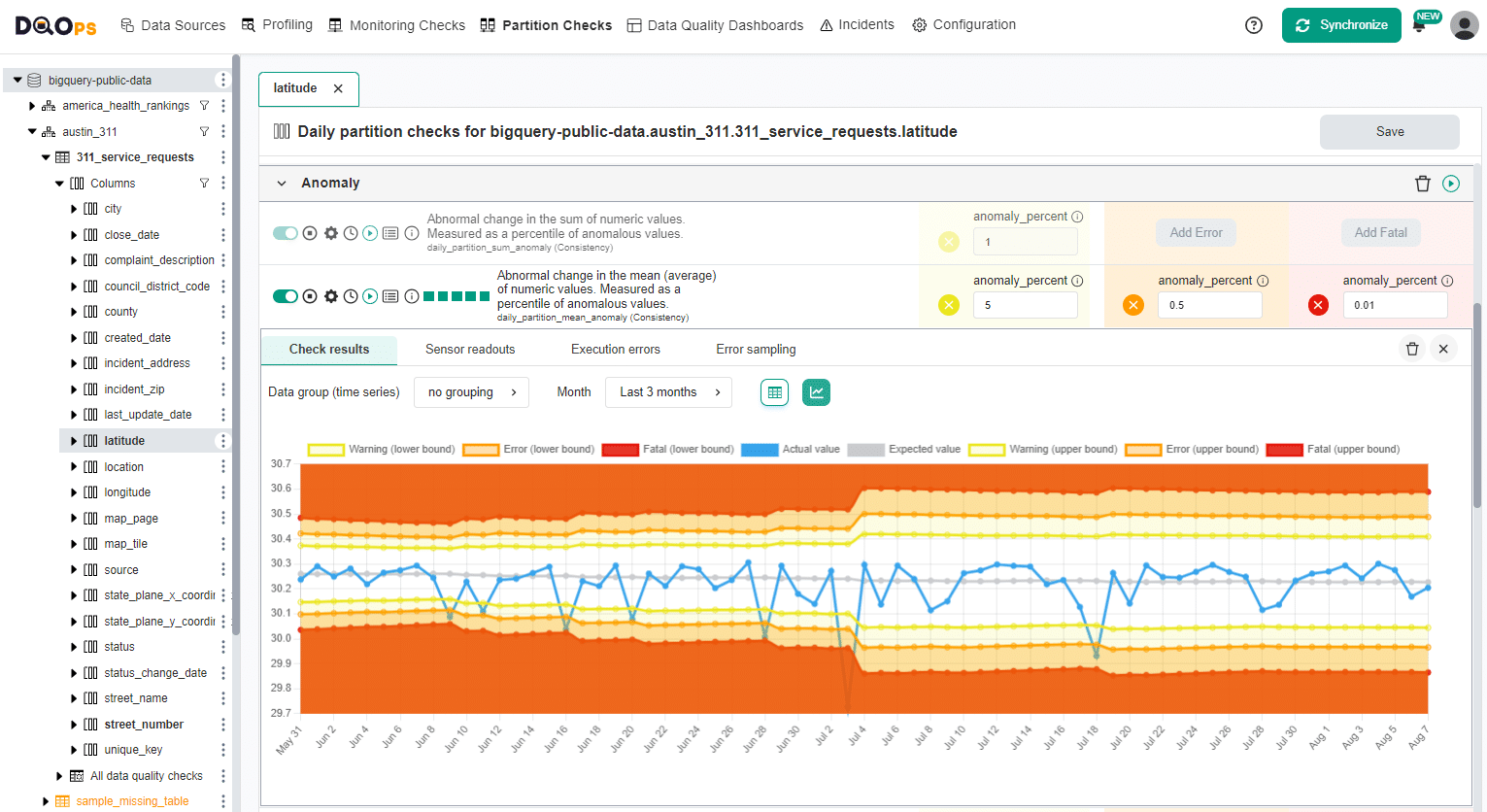Toggle the sum anomaly check switch
This screenshot has height=812, width=1487.
click(286, 233)
